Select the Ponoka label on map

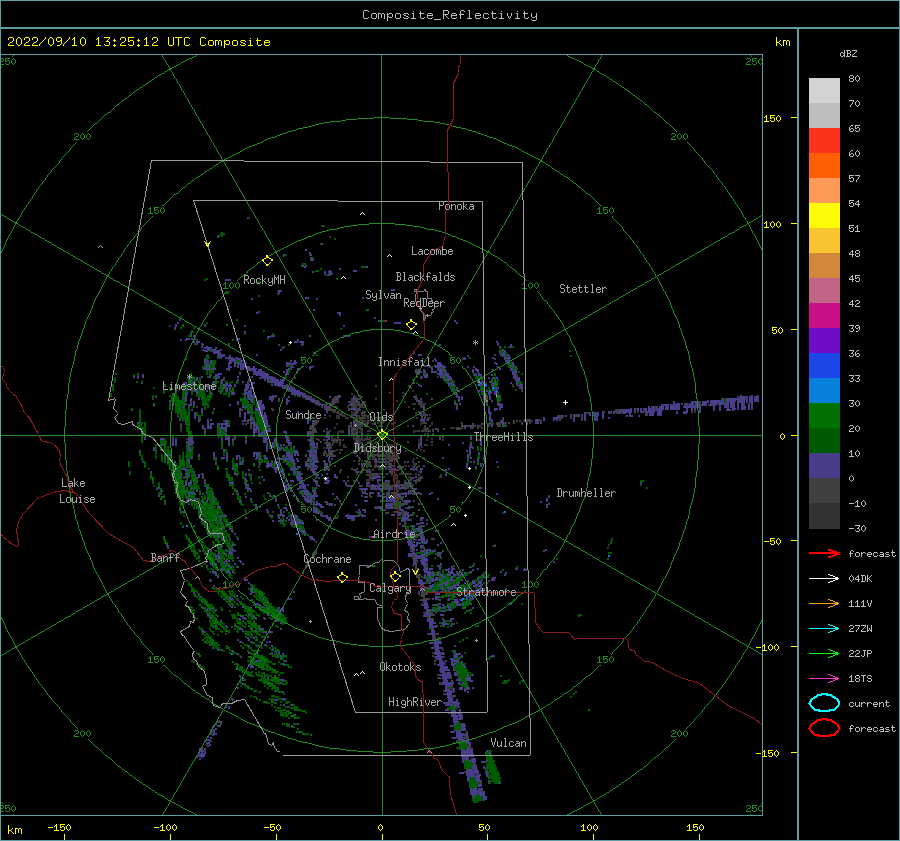[456, 206]
